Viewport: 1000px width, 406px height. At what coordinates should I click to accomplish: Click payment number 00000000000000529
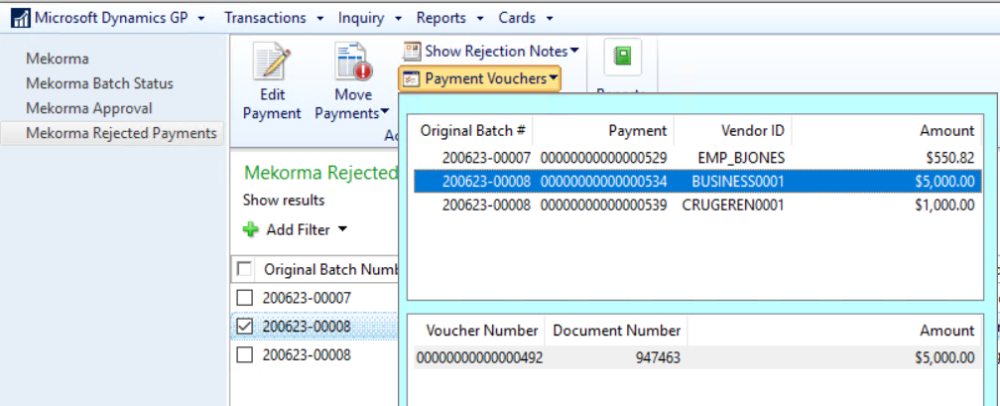(x=604, y=157)
